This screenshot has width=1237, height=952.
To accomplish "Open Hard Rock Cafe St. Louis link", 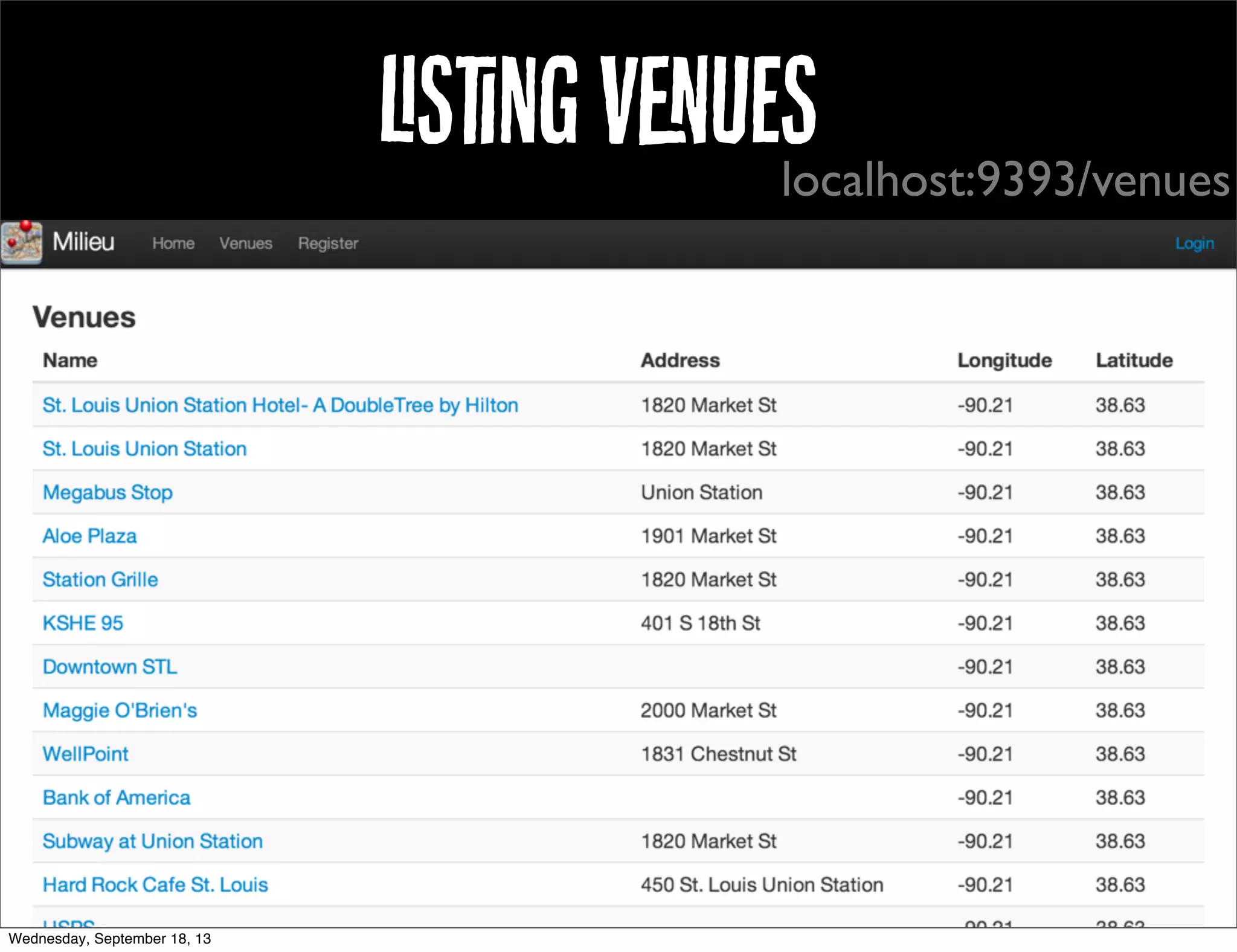I will coord(155,885).
